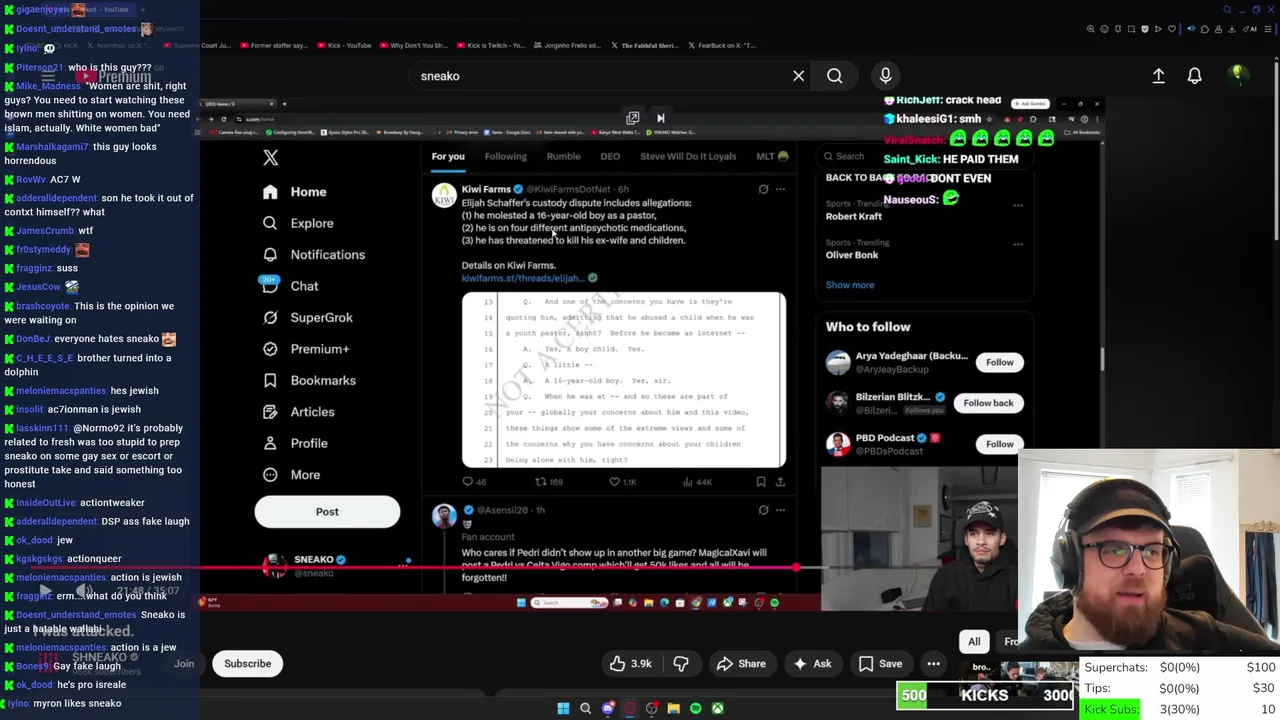
Task: Clear the YouTube search text
Action: 798,76
